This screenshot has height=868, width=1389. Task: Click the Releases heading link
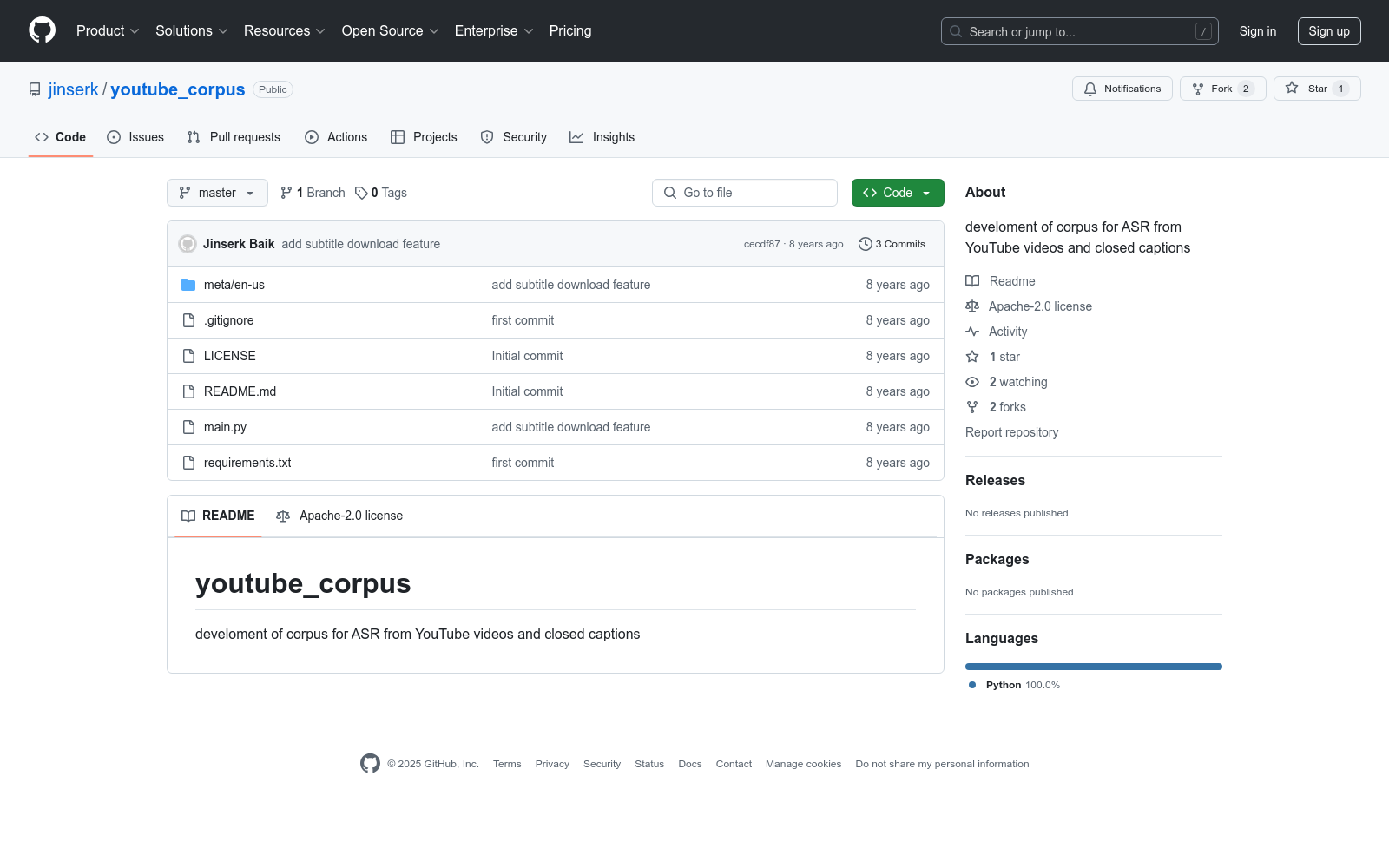(995, 480)
